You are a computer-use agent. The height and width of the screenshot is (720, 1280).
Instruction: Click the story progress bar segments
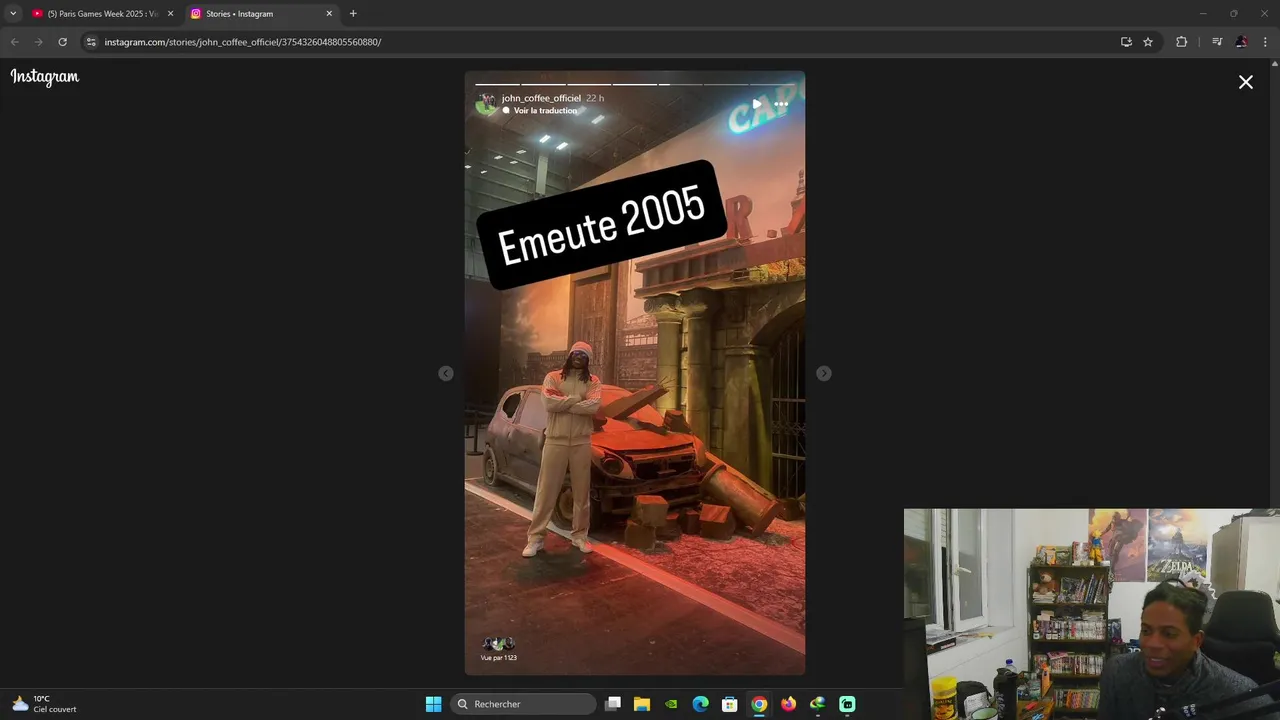coord(634,84)
